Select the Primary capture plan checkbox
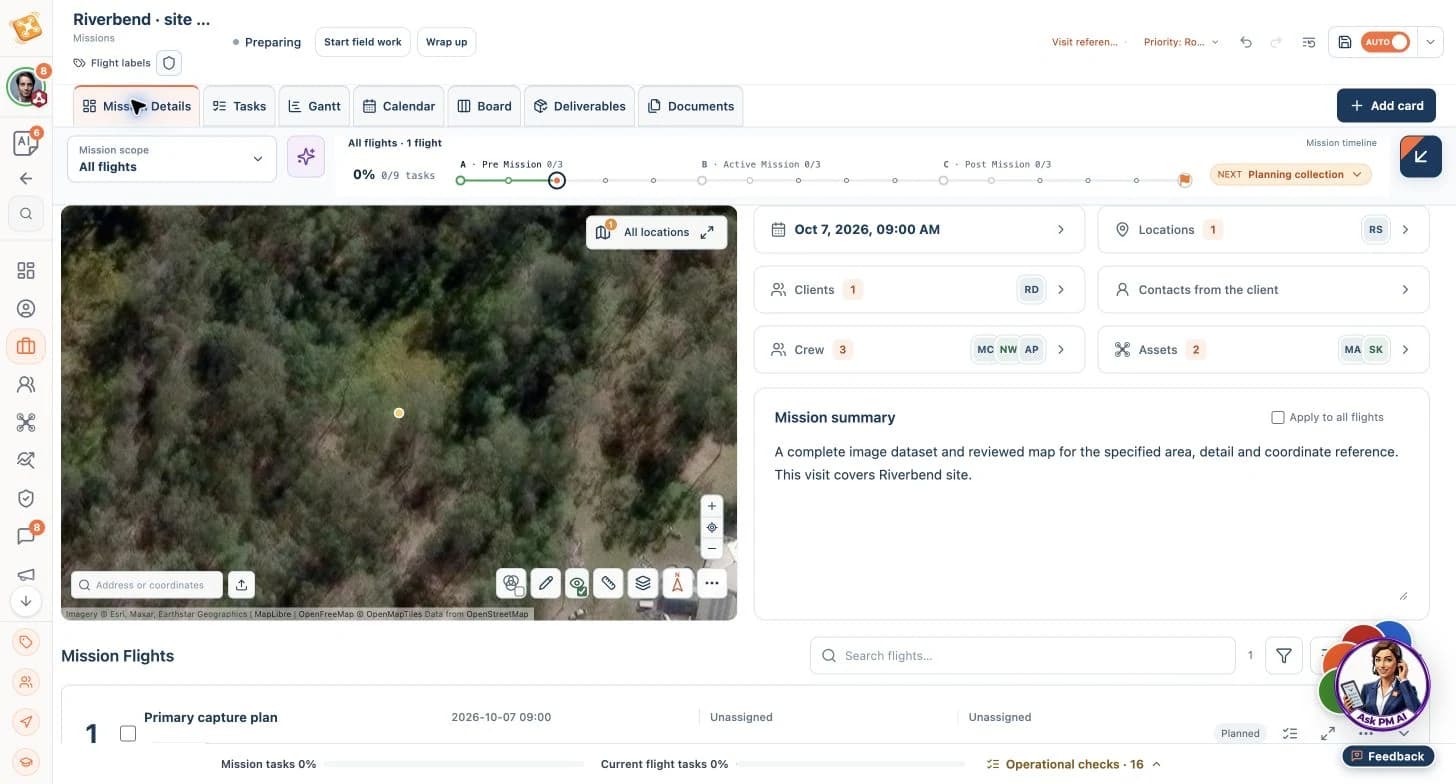 coord(128,733)
